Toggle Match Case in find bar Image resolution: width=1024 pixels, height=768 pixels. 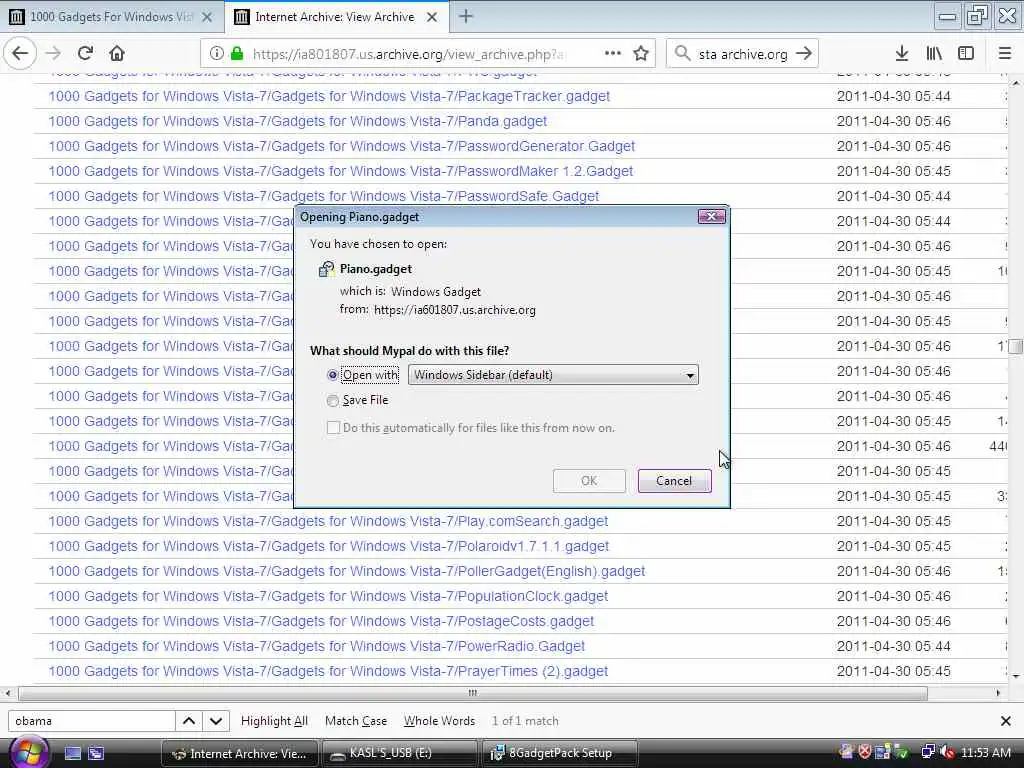pyautogui.click(x=356, y=721)
